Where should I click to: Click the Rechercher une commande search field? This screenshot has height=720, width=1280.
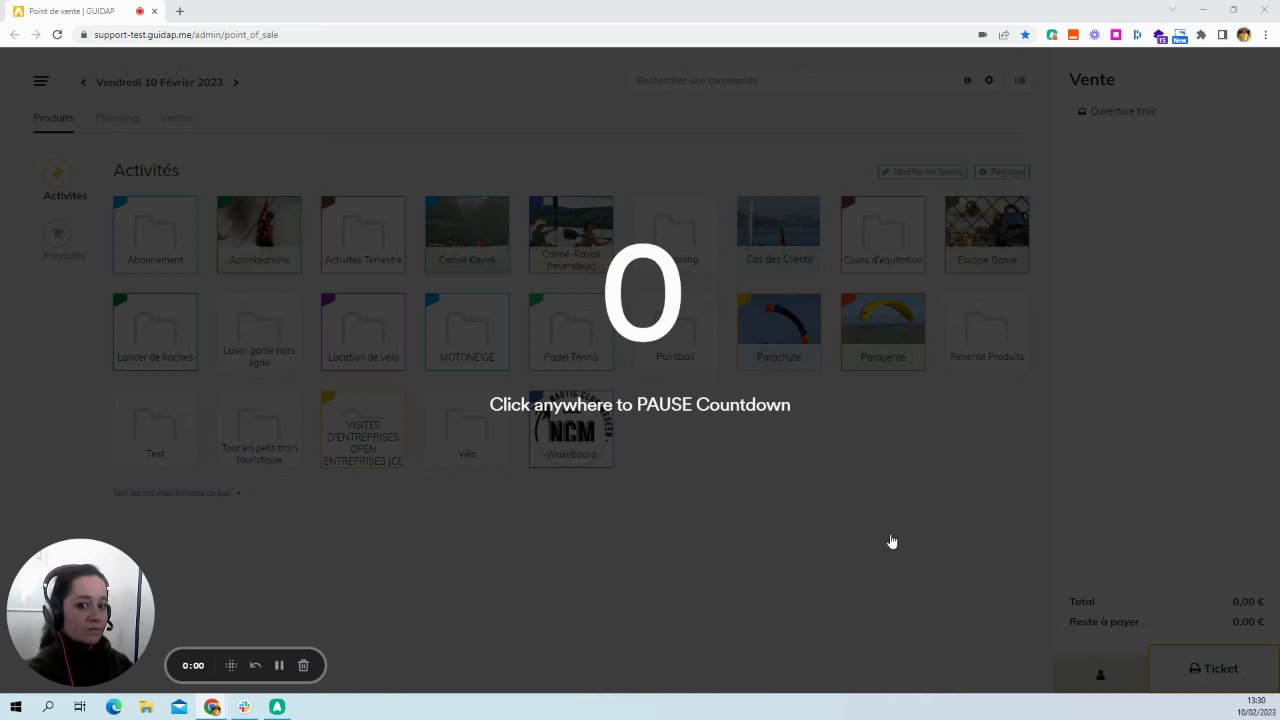pyautogui.click(x=795, y=80)
